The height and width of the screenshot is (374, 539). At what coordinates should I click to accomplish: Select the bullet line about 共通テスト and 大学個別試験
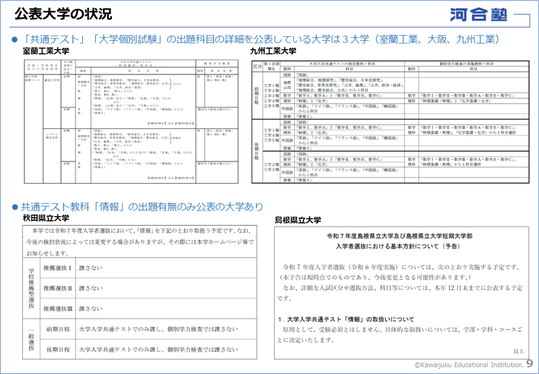(x=256, y=39)
